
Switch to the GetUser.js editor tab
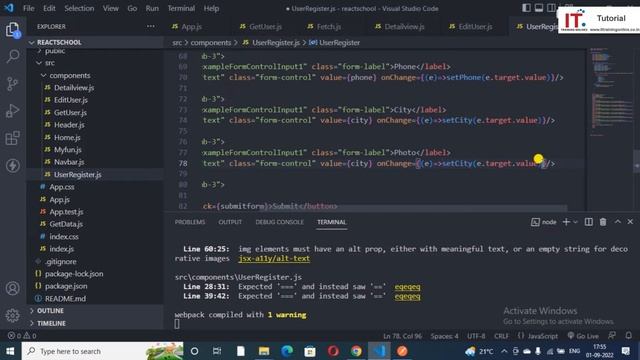click(265, 27)
